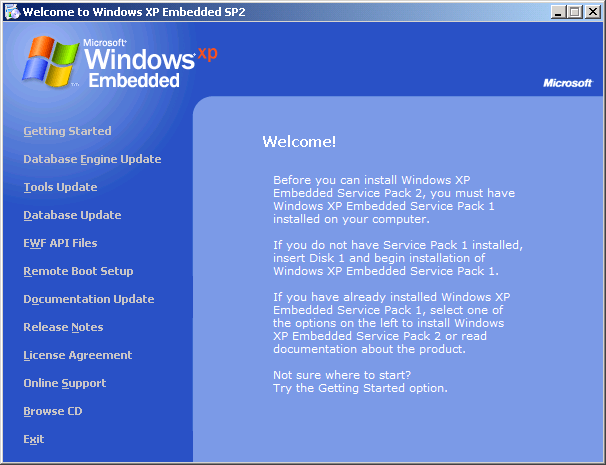Click the 'If you do not have Service Pack 1' paragraph
The height and width of the screenshot is (465, 606).
(398, 258)
